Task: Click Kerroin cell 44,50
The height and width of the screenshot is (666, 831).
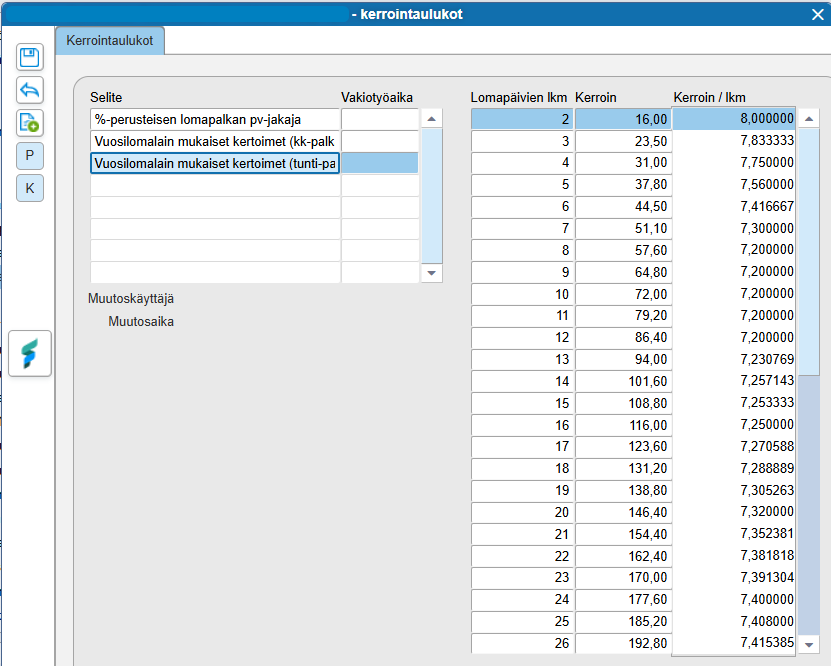Action: (x=623, y=207)
